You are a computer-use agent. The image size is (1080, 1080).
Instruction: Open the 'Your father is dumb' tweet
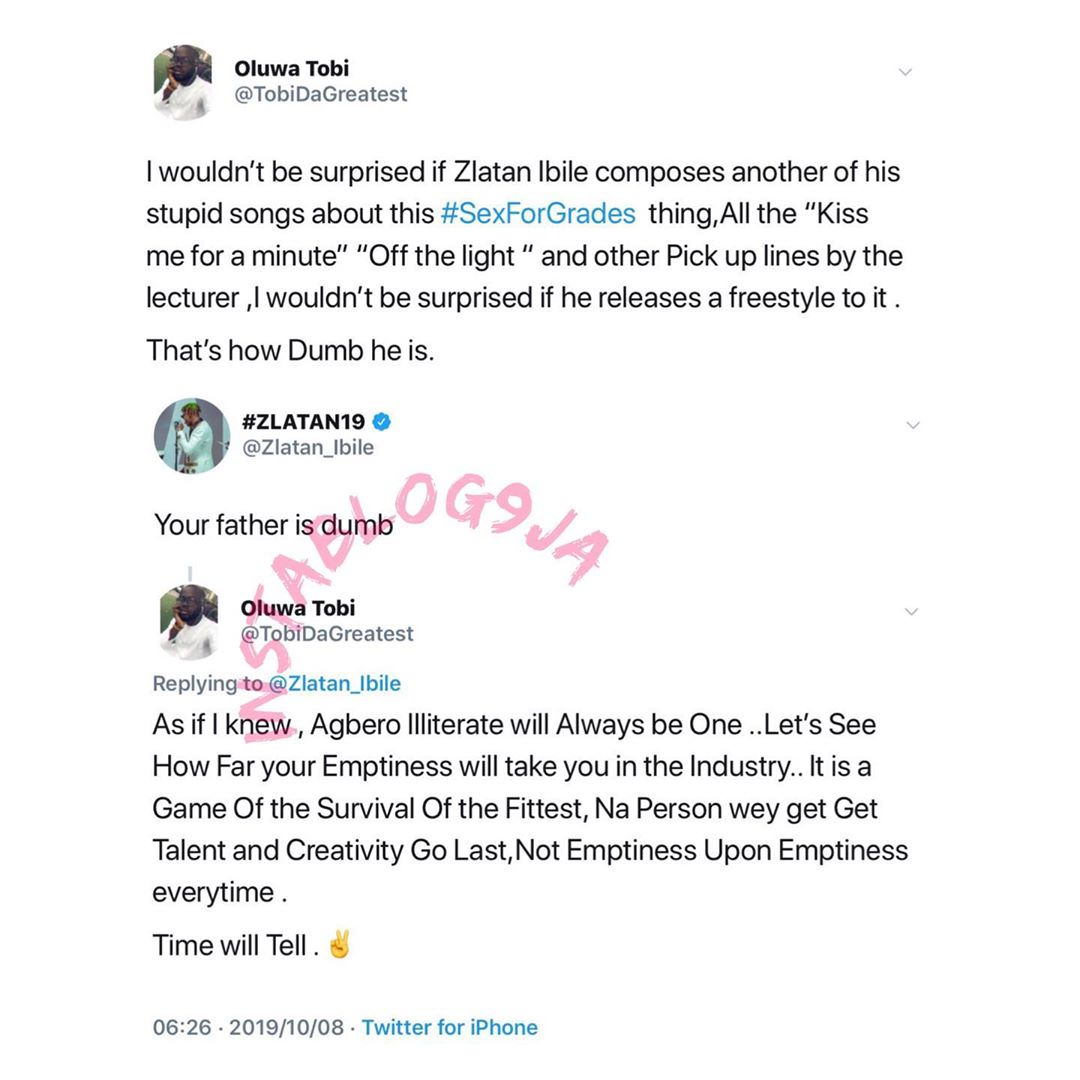click(273, 525)
